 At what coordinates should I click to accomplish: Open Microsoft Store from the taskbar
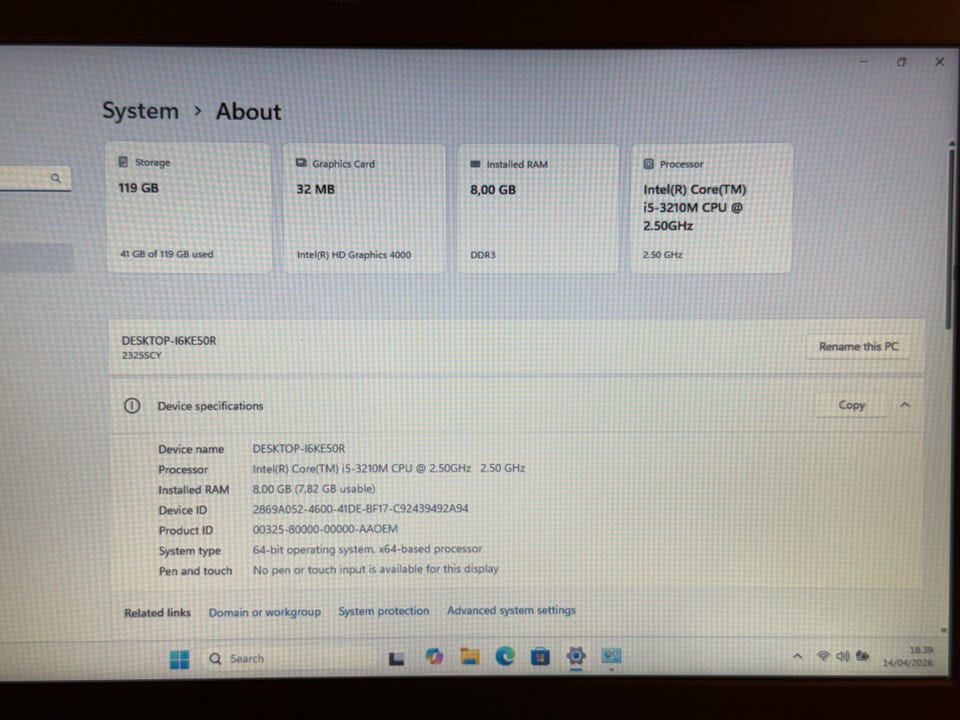tap(540, 657)
